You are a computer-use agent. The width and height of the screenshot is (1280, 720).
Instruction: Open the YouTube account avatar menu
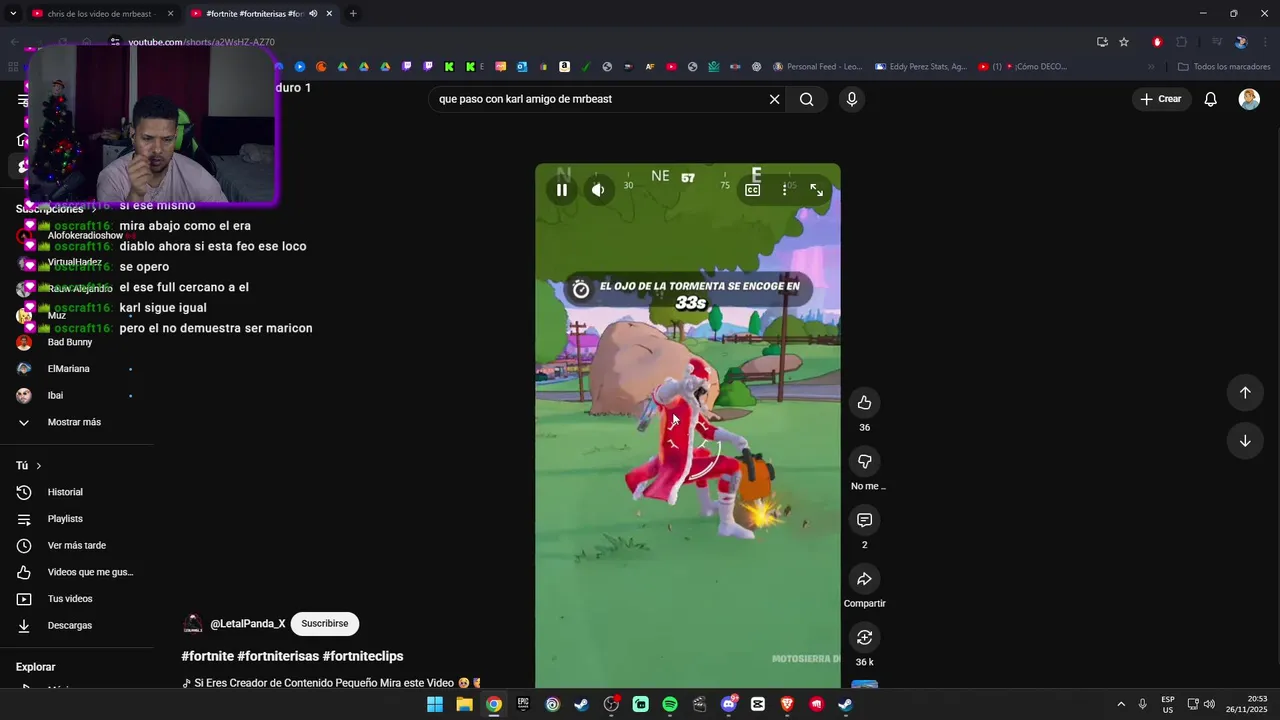pyautogui.click(x=1249, y=99)
